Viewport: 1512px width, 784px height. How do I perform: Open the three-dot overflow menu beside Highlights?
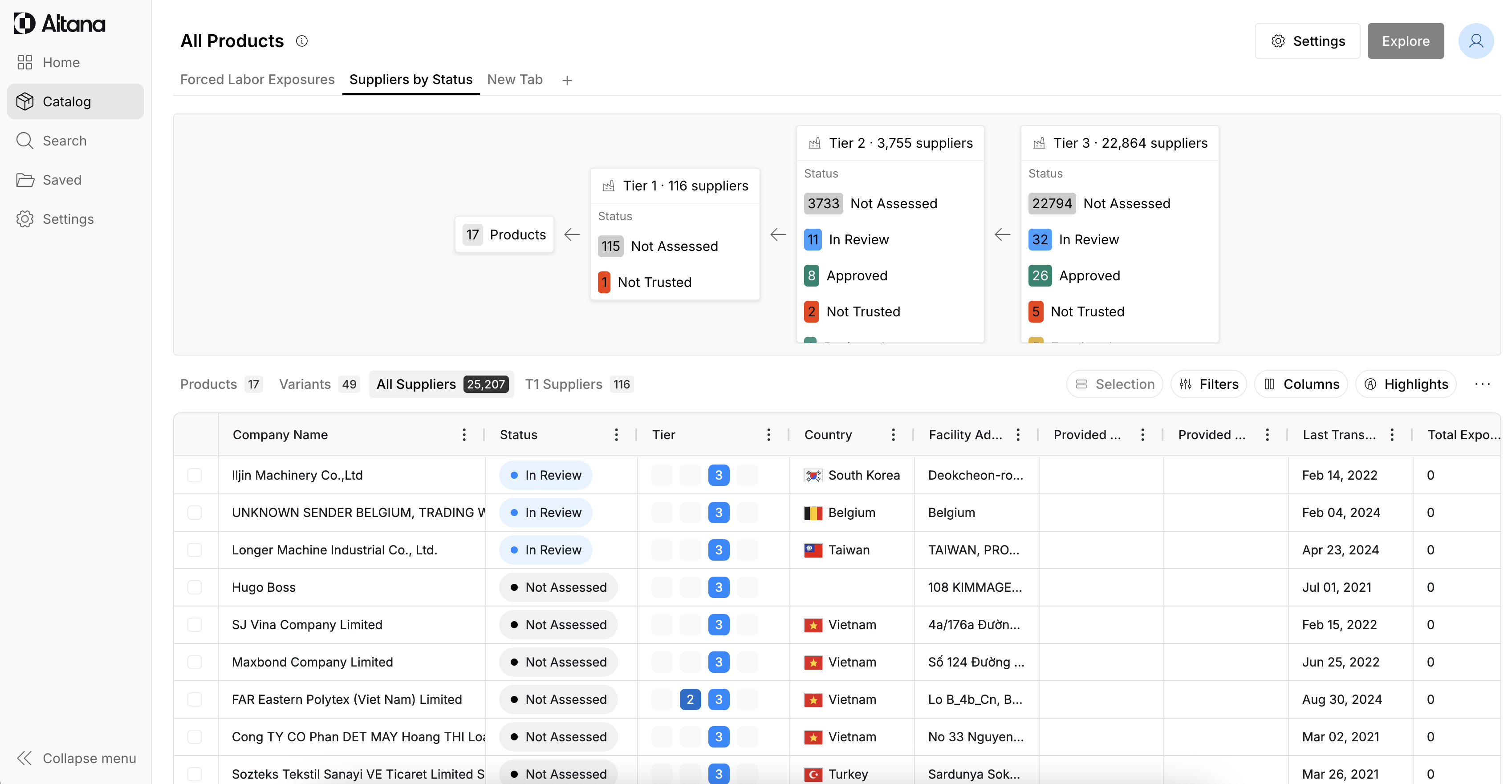tap(1482, 384)
